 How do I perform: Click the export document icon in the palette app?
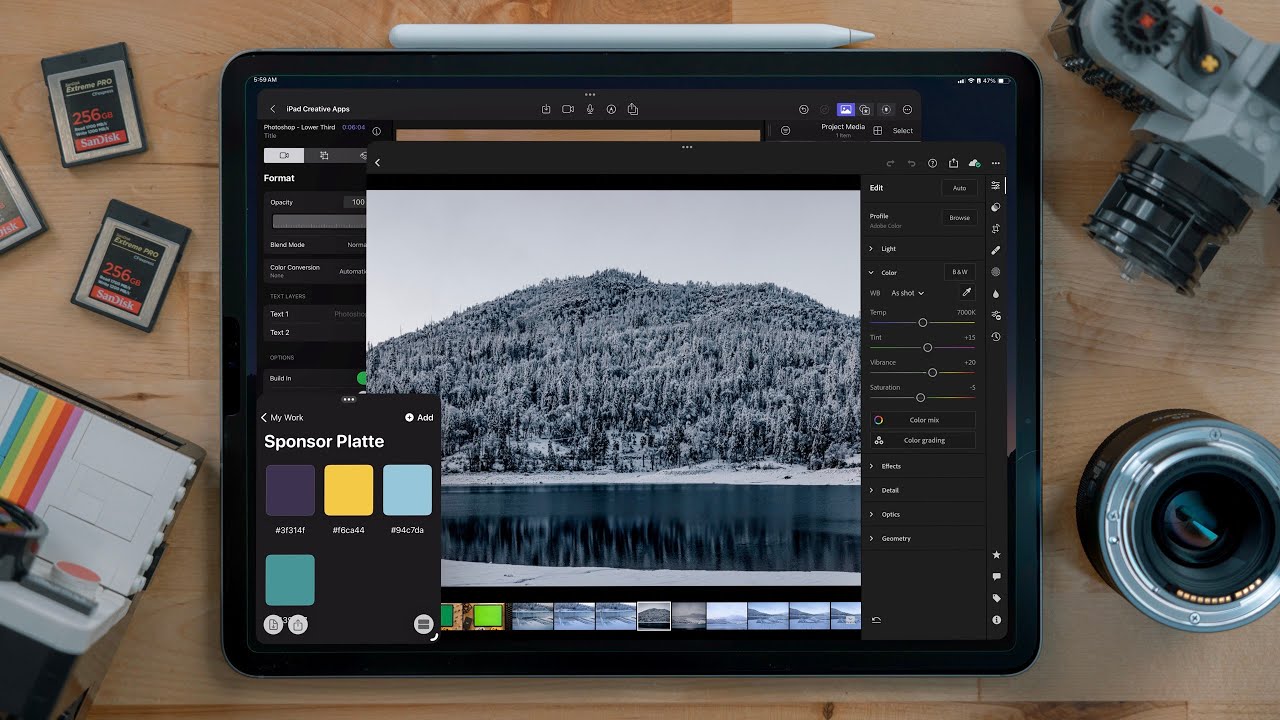pos(273,624)
